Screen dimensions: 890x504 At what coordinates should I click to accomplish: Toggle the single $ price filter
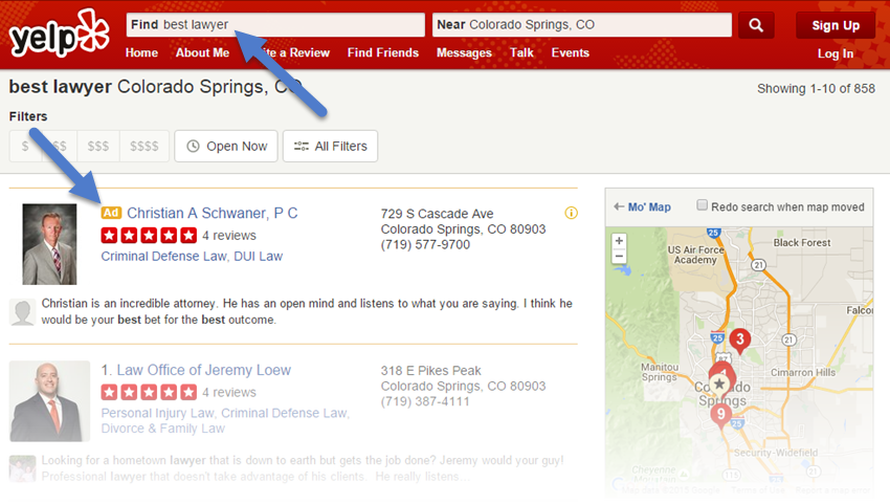pos(25,146)
